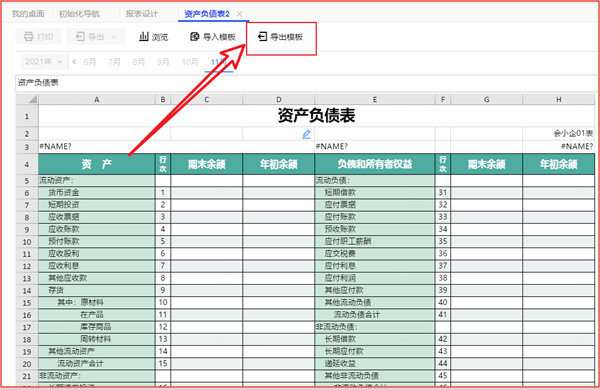Select the 6月 month
Screen dimensions: 600x389
point(90,62)
